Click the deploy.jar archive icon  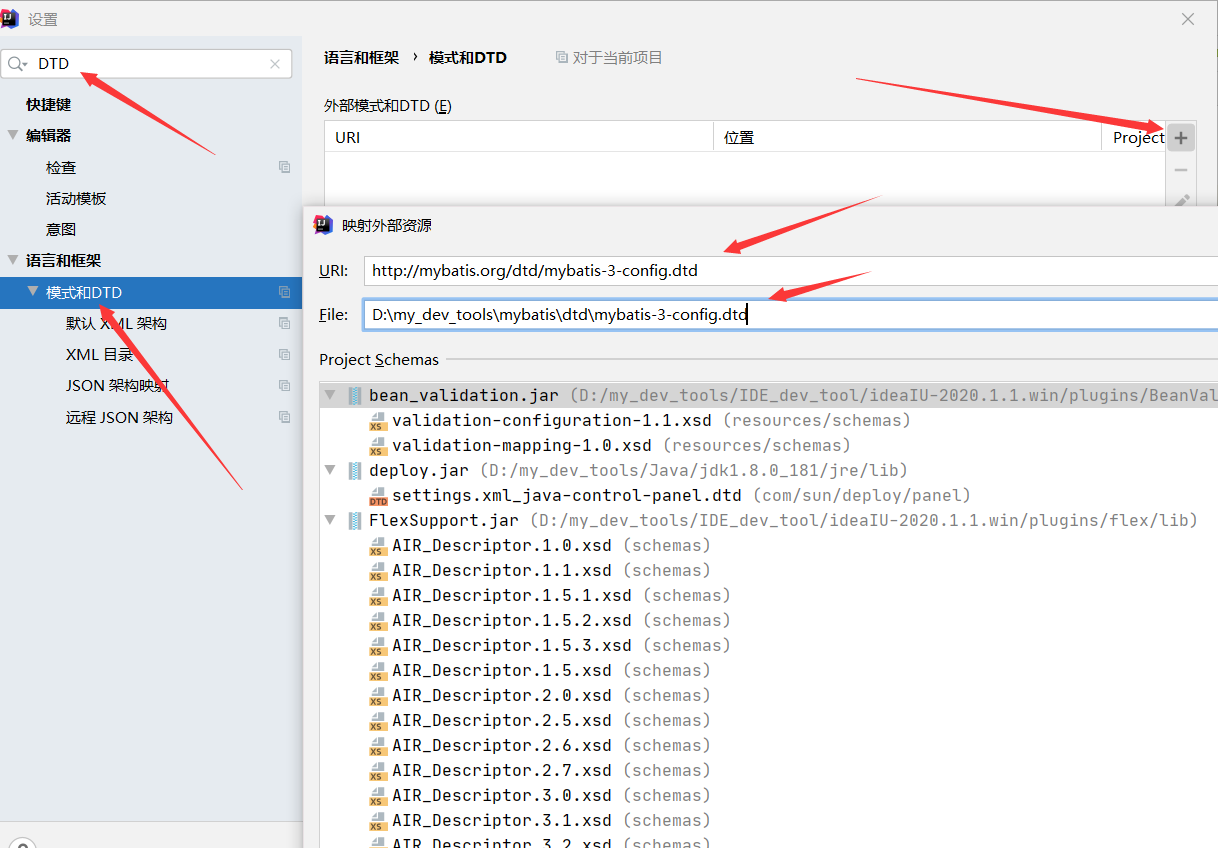354,470
